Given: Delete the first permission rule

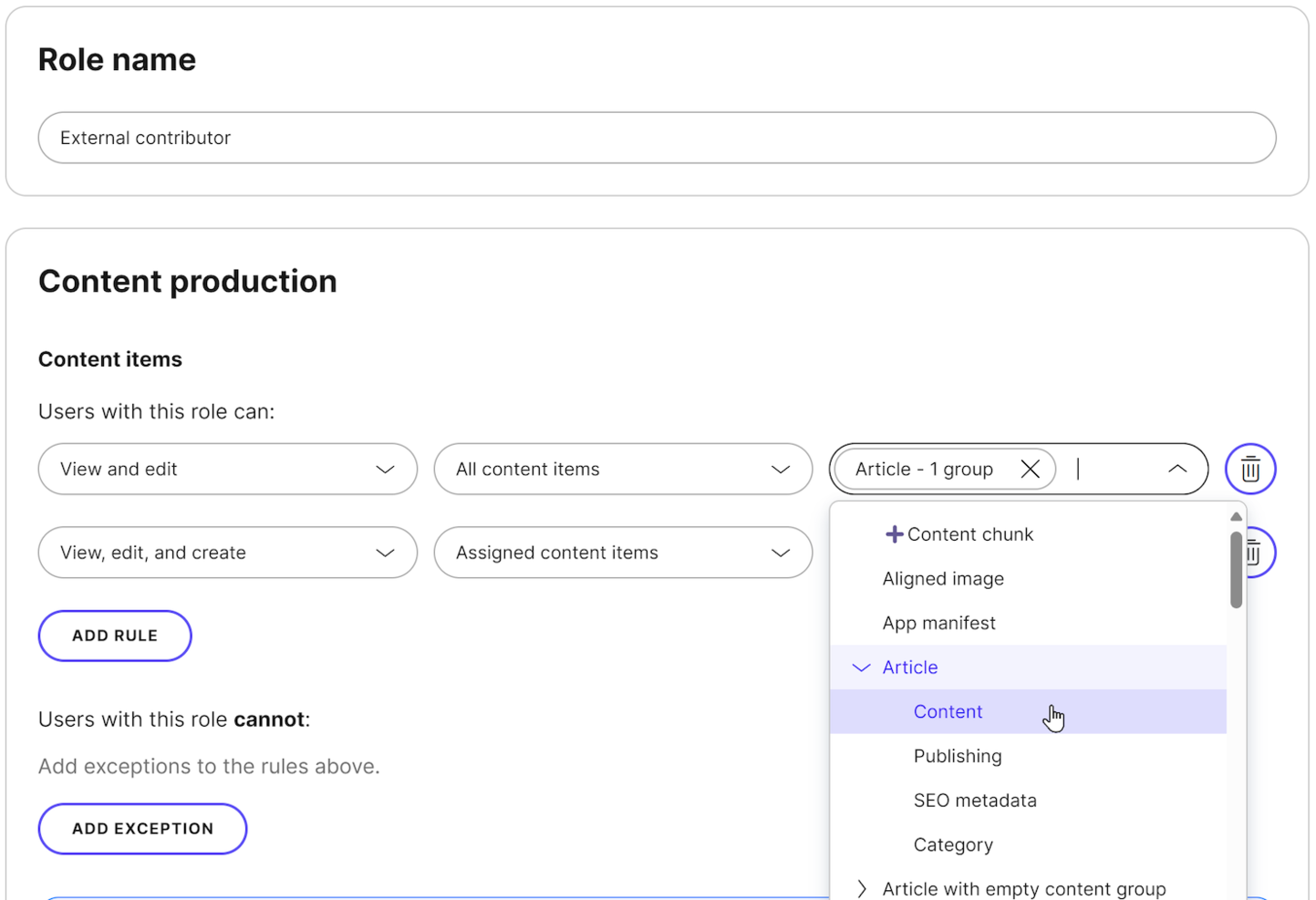Looking at the screenshot, I should coord(1250,469).
